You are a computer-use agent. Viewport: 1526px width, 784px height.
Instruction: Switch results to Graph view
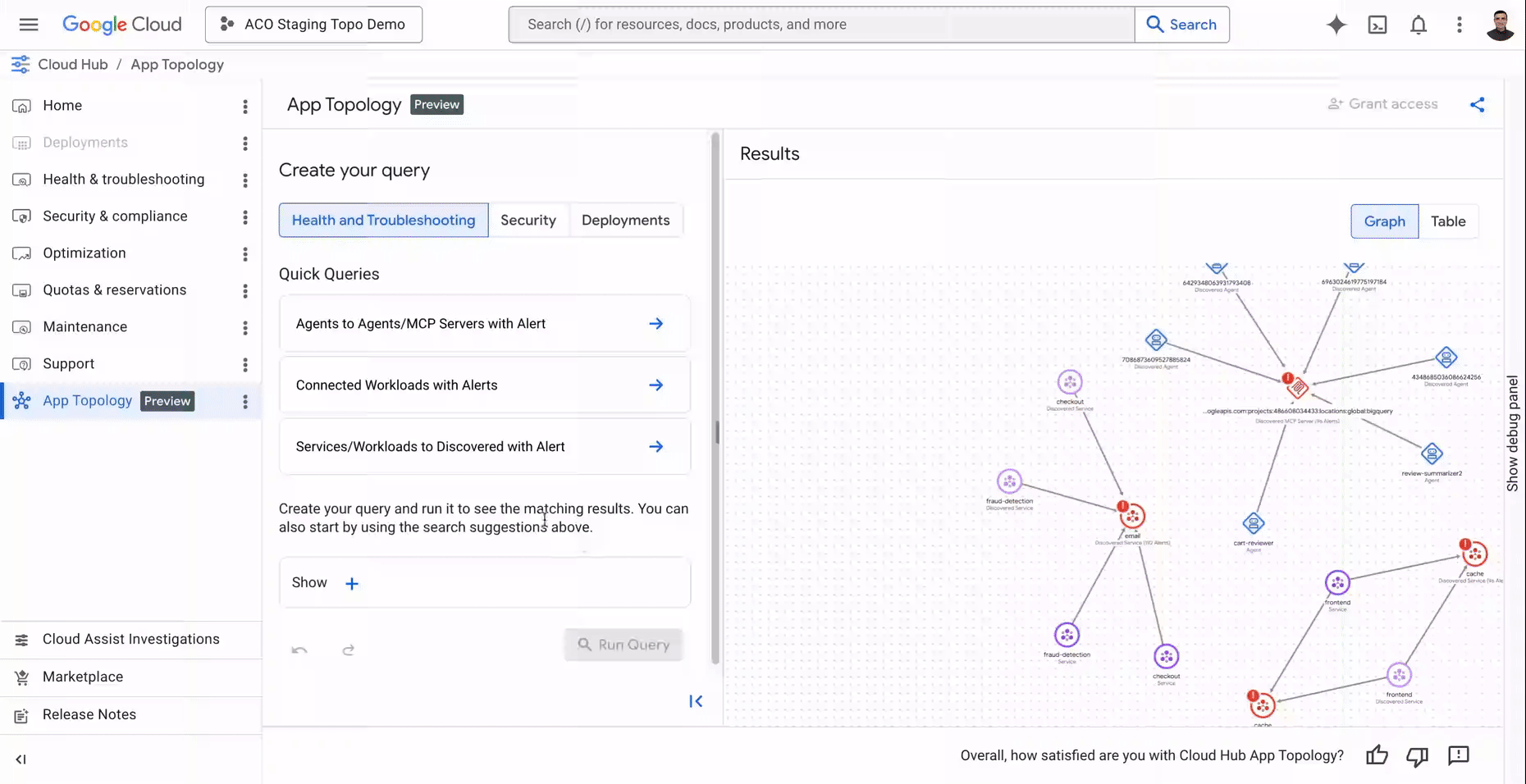pyautogui.click(x=1384, y=221)
